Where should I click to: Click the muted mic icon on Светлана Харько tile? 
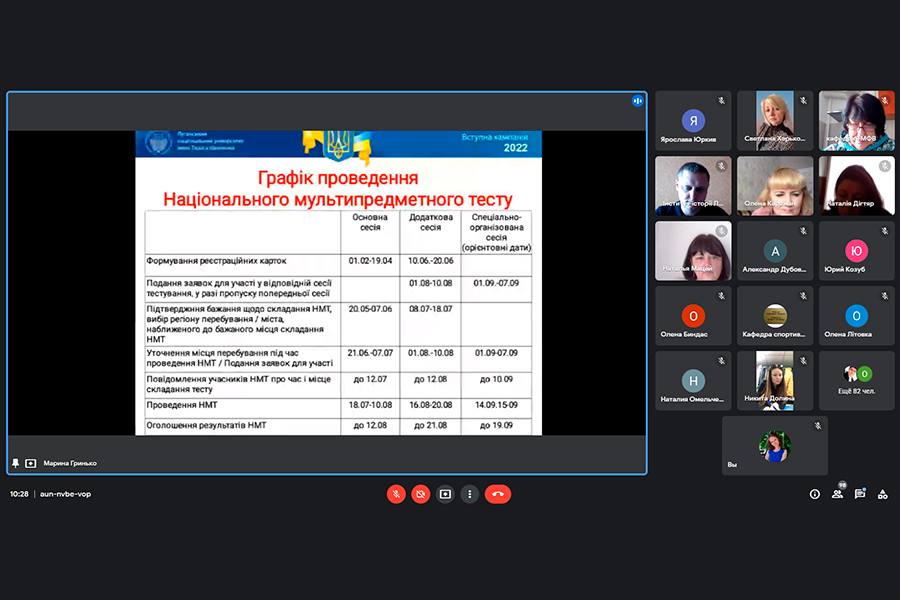804,101
